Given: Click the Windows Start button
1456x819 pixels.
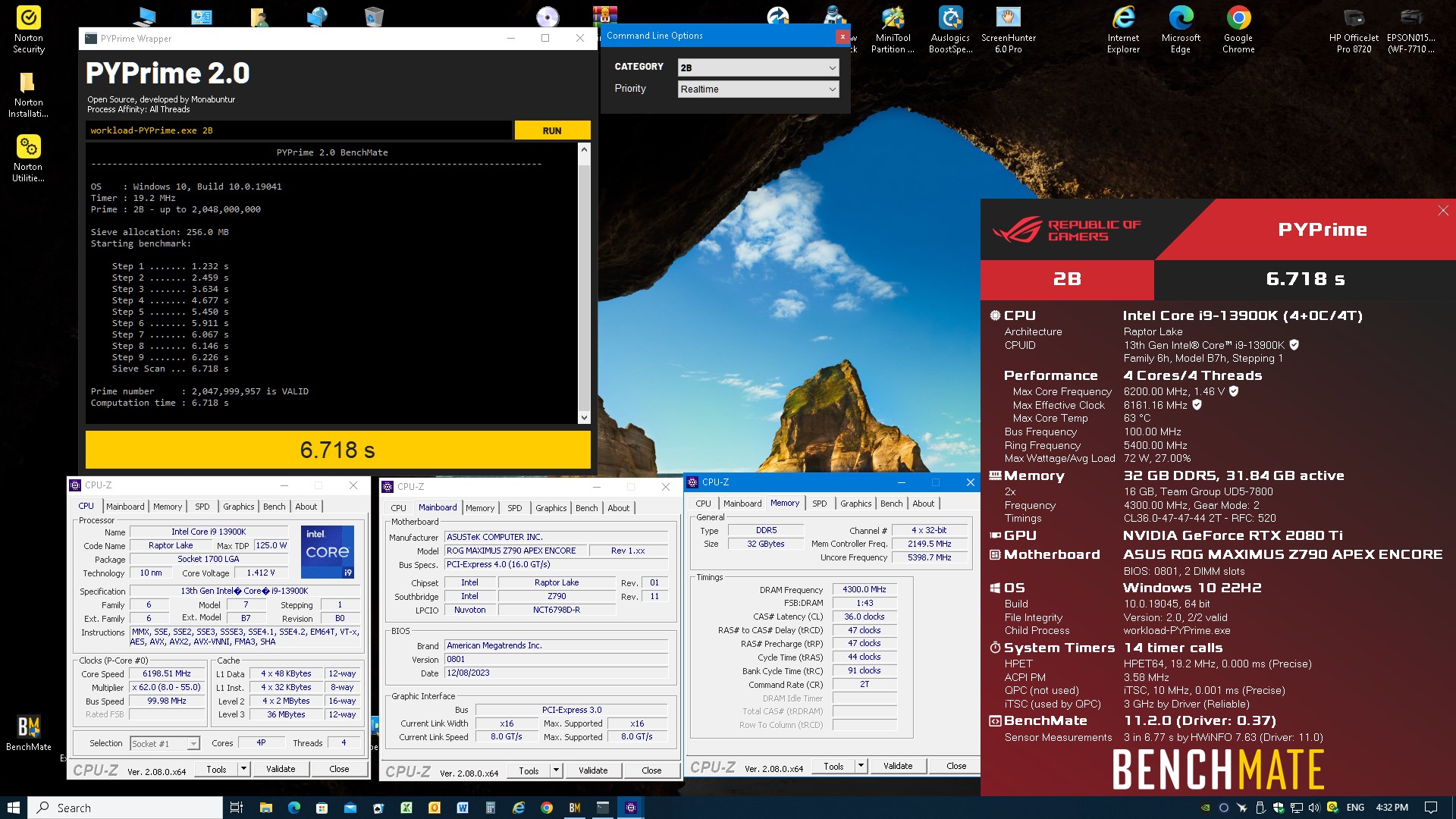Looking at the screenshot, I should coord(13,808).
